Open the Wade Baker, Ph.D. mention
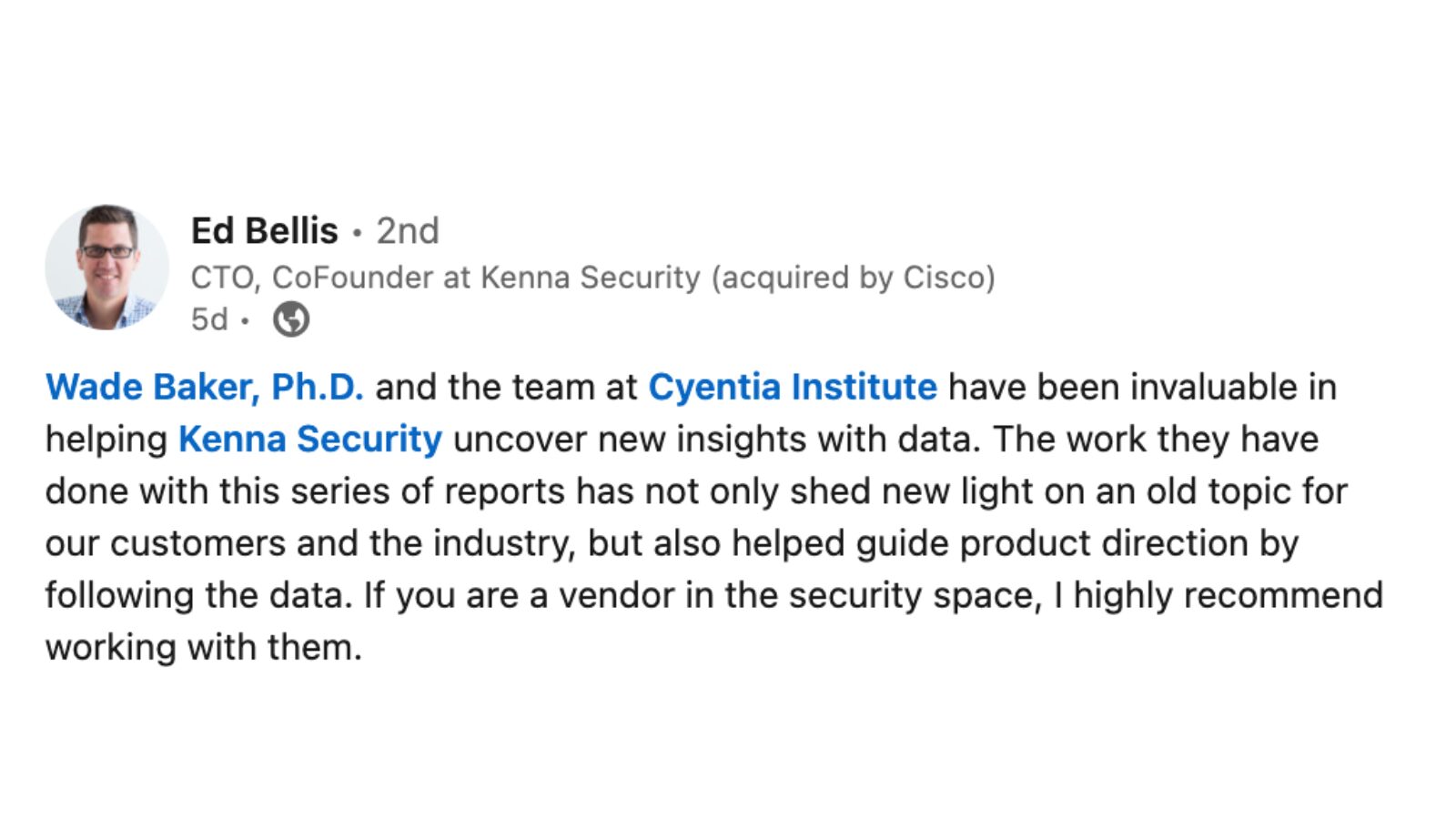Viewport: 1456px width, 819px height. (205, 387)
